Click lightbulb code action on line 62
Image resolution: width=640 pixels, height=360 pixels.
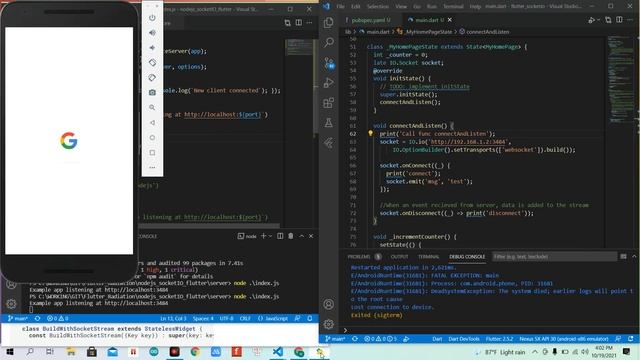371,133
